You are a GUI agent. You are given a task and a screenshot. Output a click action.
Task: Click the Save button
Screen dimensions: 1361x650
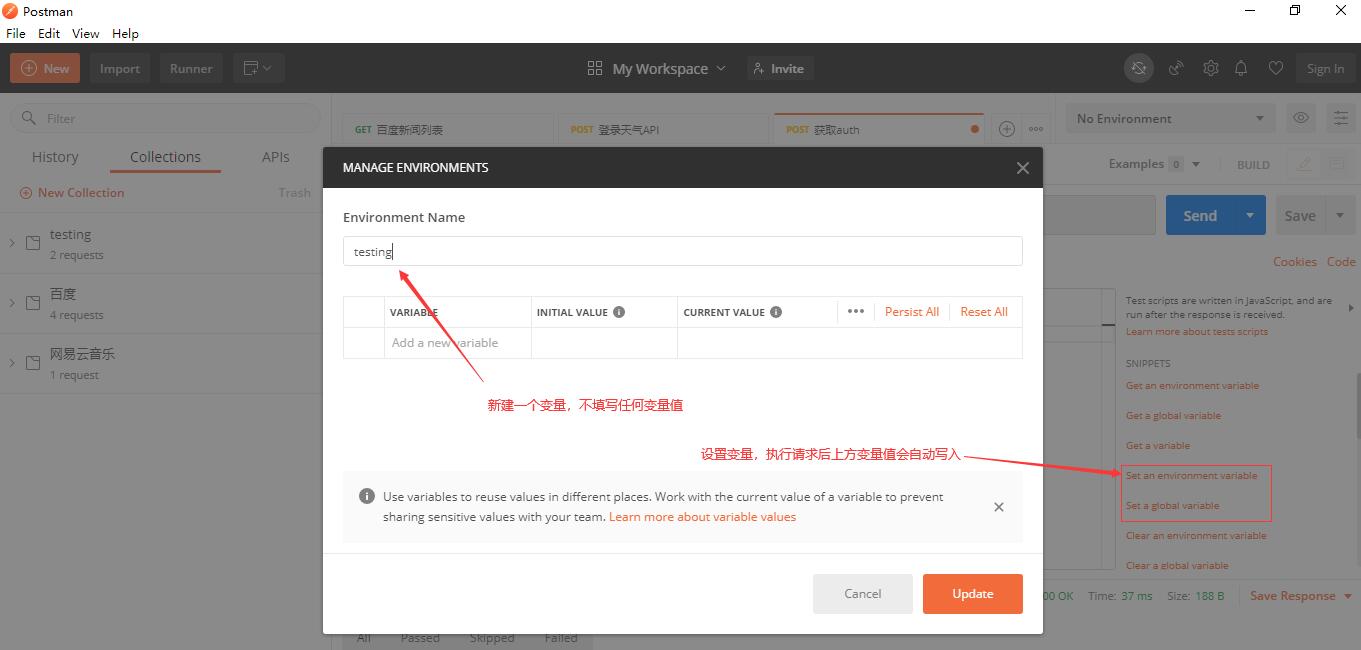point(1300,215)
